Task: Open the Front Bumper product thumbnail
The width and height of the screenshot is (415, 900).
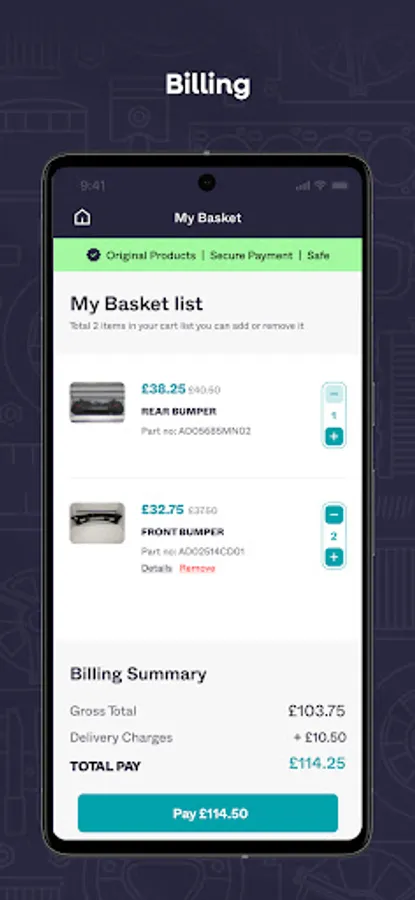Action: [97, 523]
